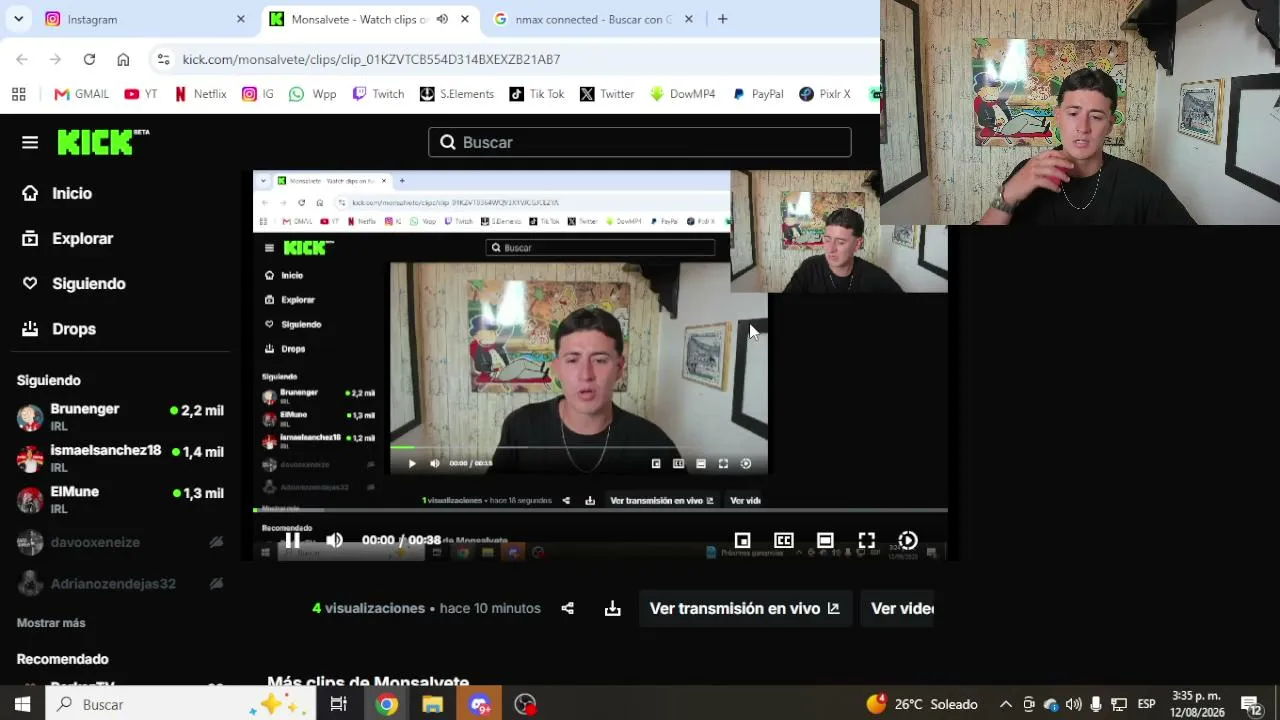Mute the Monsalvete tab audio icon

pos(442,19)
